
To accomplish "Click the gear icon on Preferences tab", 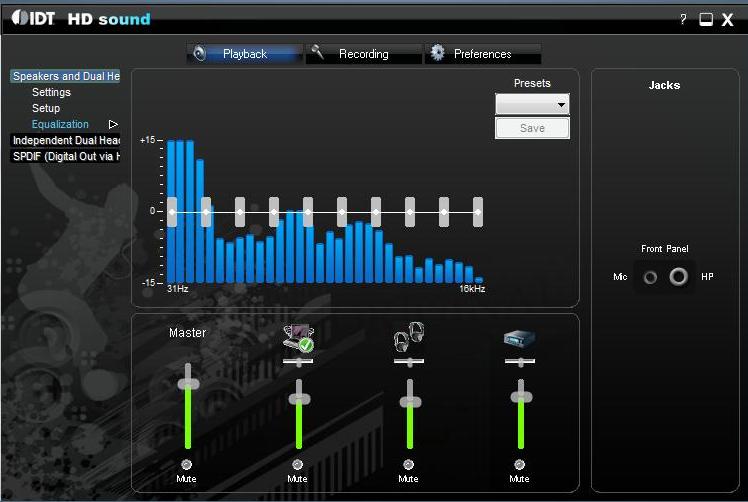I will [x=437, y=52].
